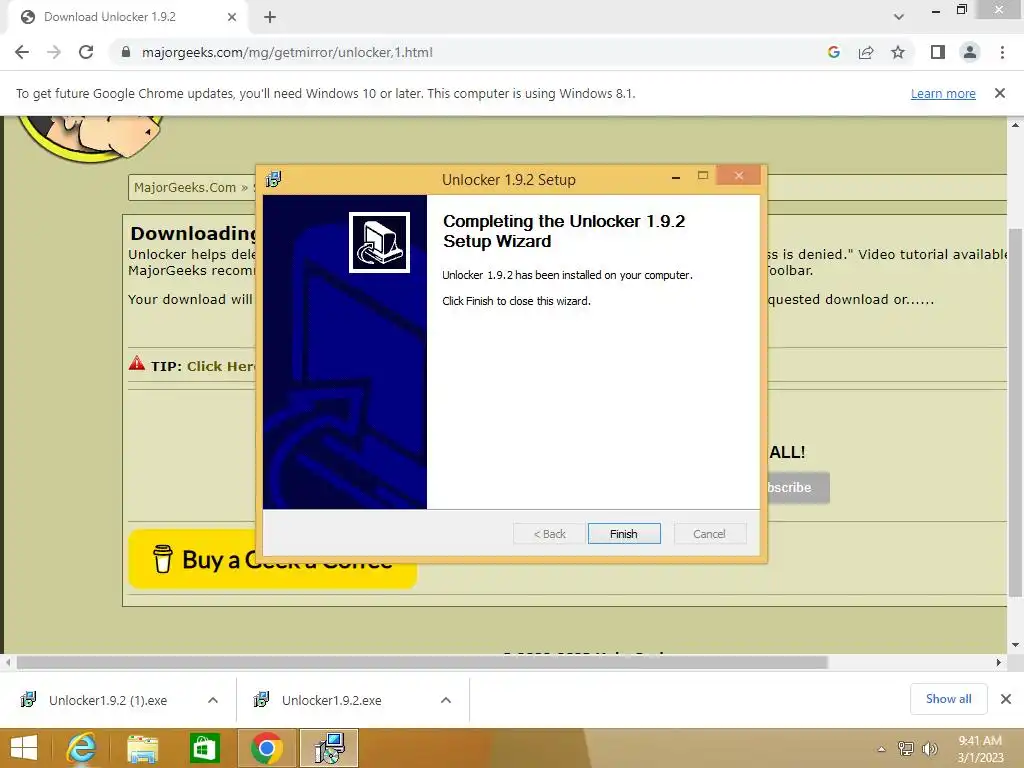Open downloaded Unlocker1.9.2.exe item
The width and height of the screenshot is (1024, 768).
[x=318, y=700]
